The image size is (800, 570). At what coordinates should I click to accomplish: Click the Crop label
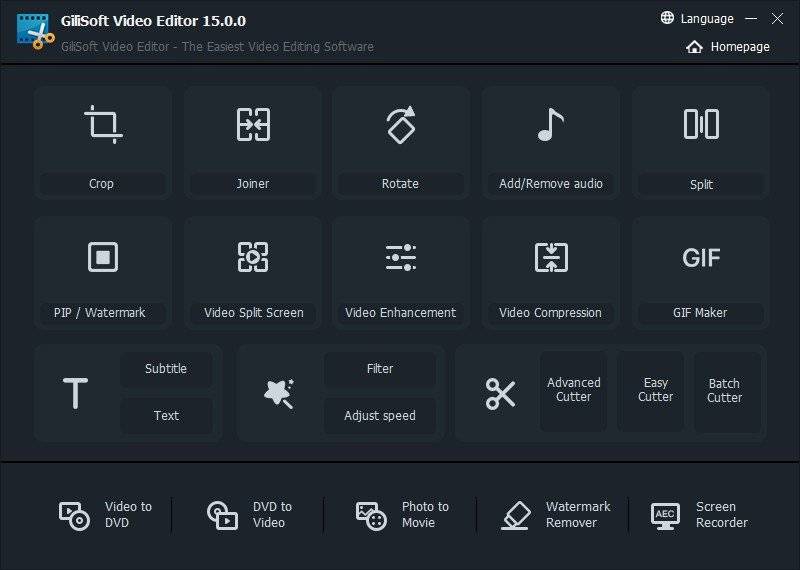(x=102, y=184)
